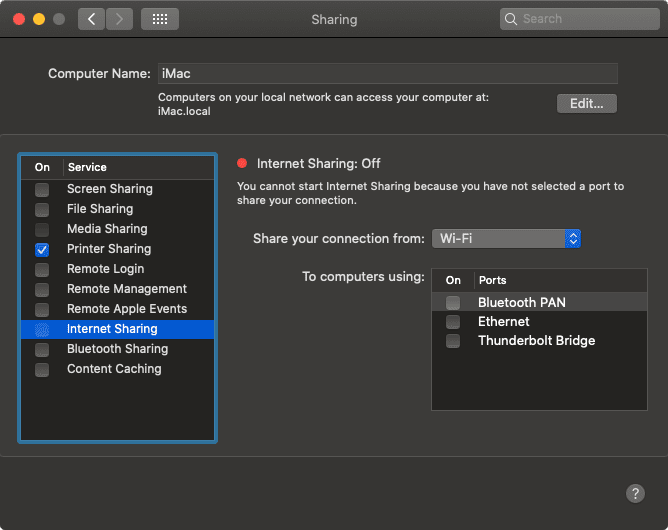Screen dimensions: 668x530
Task: Enable the Screen Sharing checkbox
Action: tap(42, 189)
